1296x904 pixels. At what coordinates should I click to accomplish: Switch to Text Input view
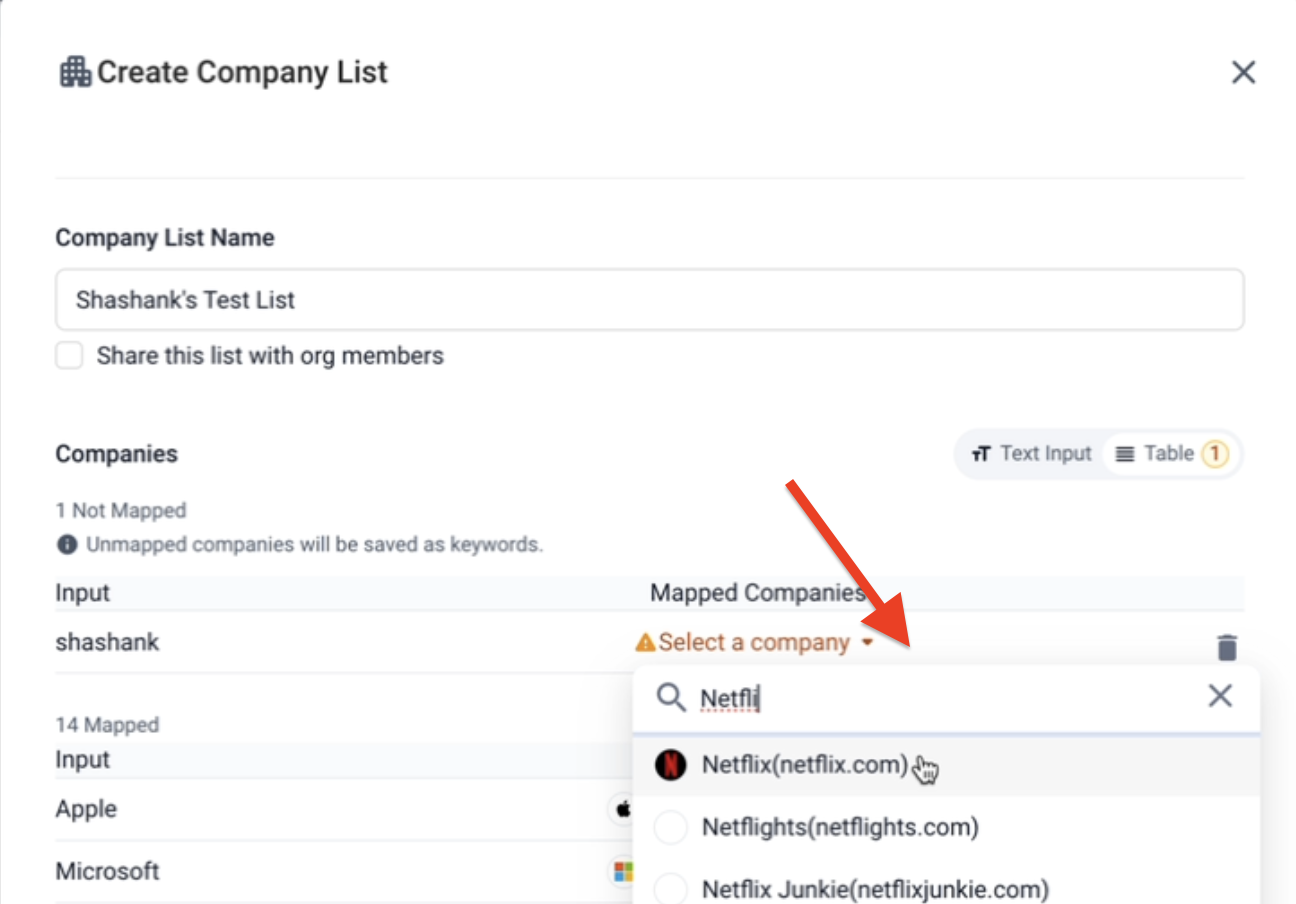(x=1032, y=454)
